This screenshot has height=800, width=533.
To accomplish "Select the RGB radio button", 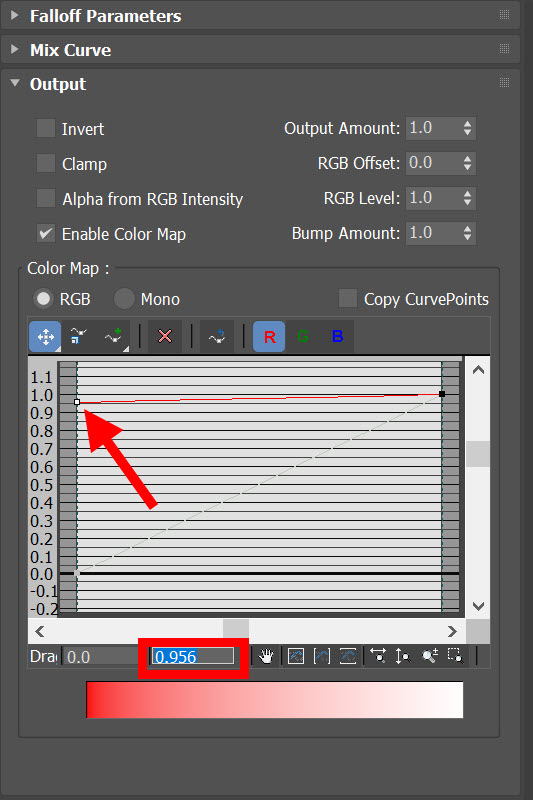I will [43, 298].
